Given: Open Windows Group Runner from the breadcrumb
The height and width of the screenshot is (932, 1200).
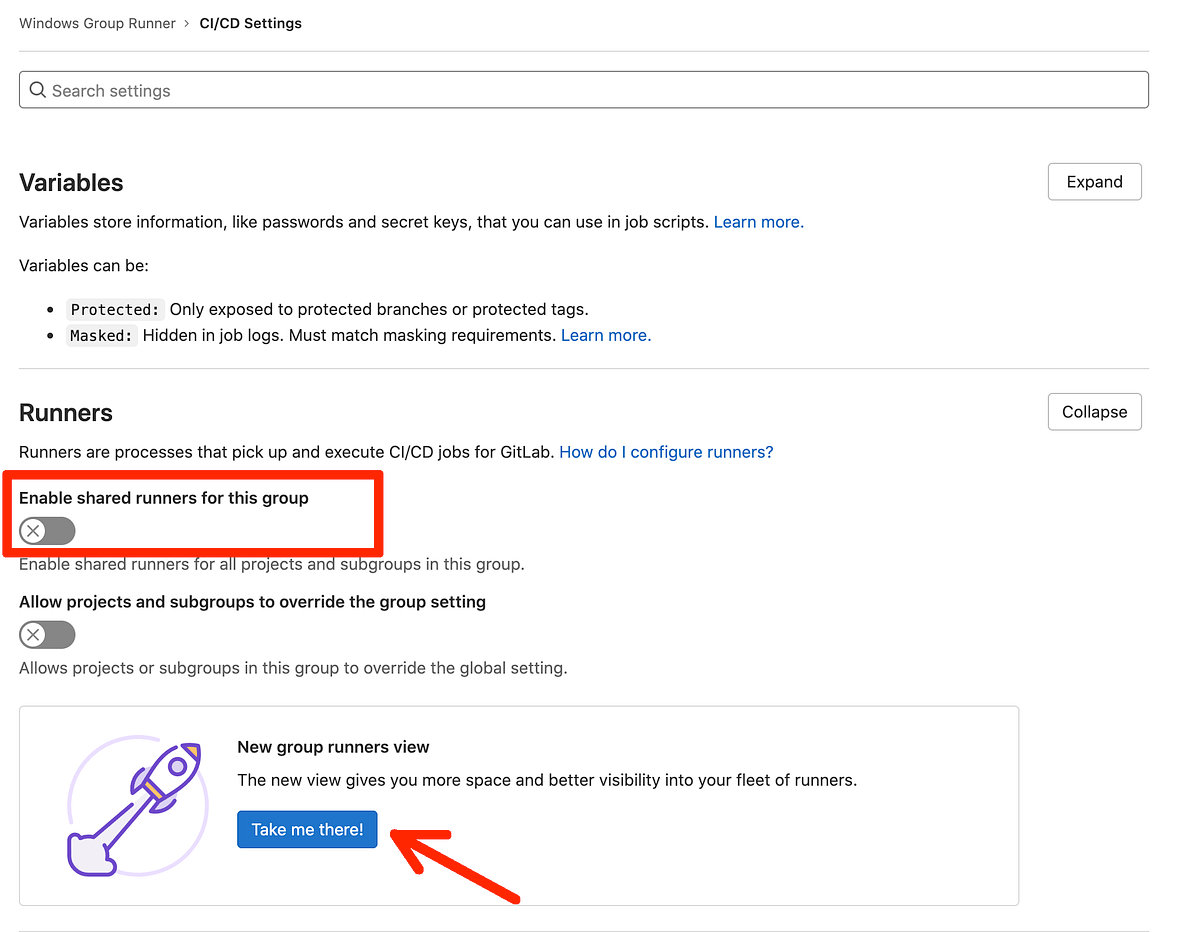Looking at the screenshot, I should tap(96, 23).
